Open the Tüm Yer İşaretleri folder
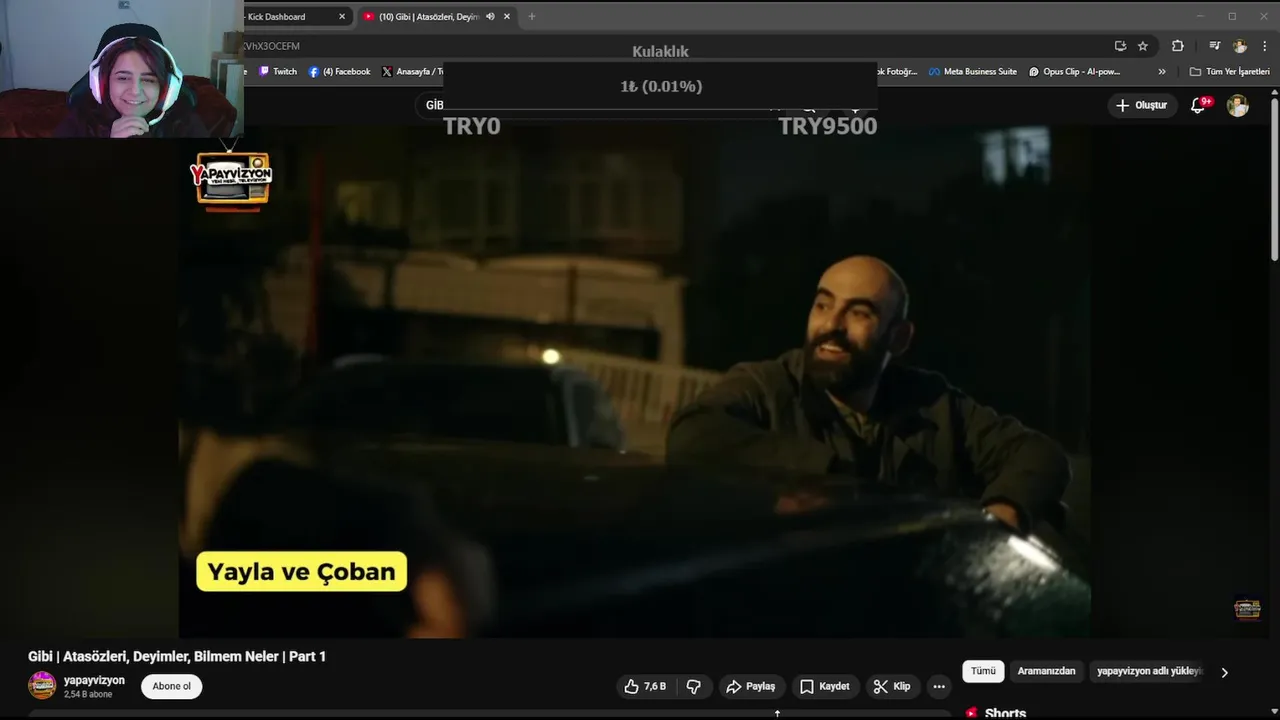1280x720 pixels. click(x=1230, y=72)
